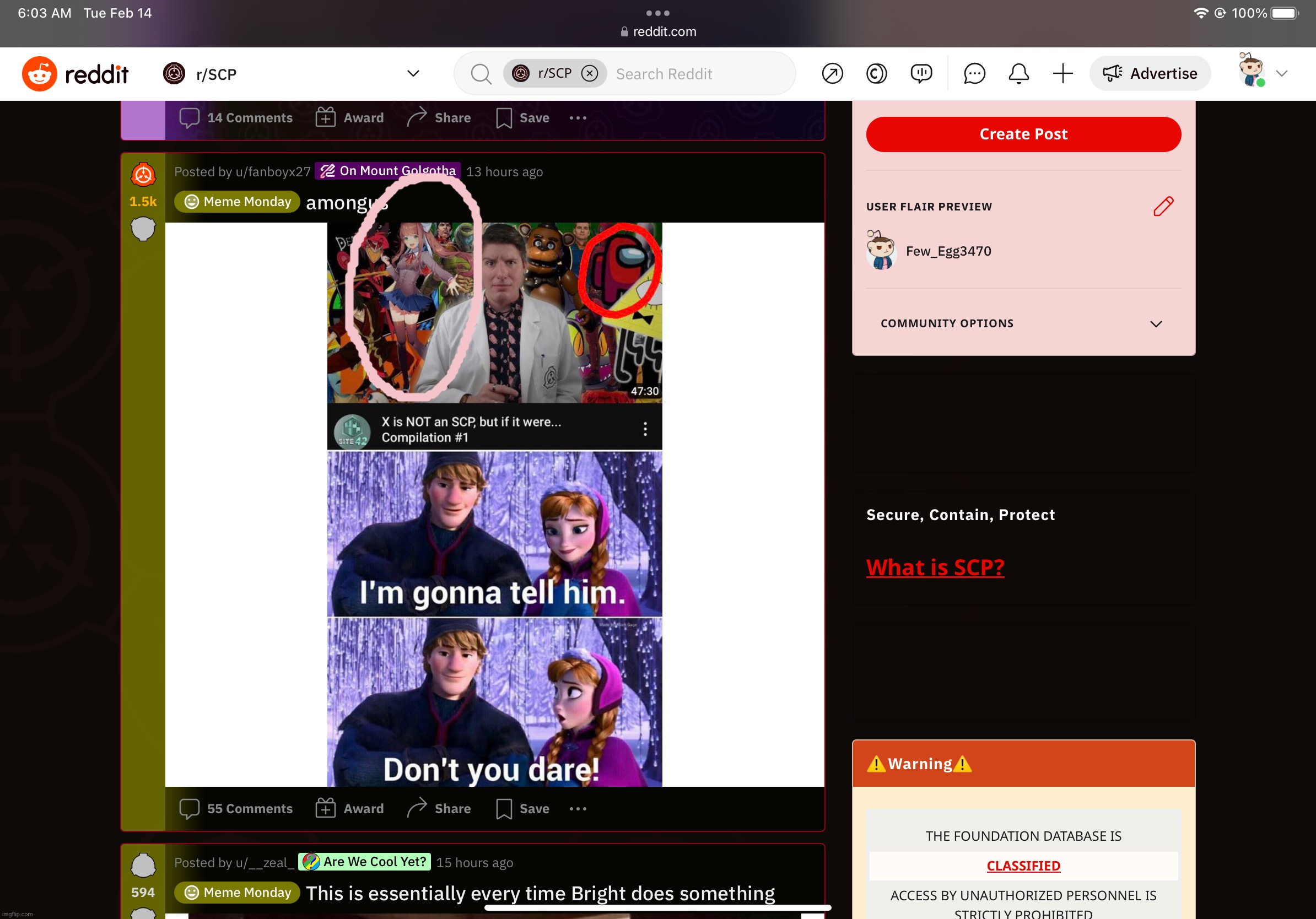This screenshot has width=1316, height=919.
Task: Click the Are We Cool Yet? flair
Action: 364,862
